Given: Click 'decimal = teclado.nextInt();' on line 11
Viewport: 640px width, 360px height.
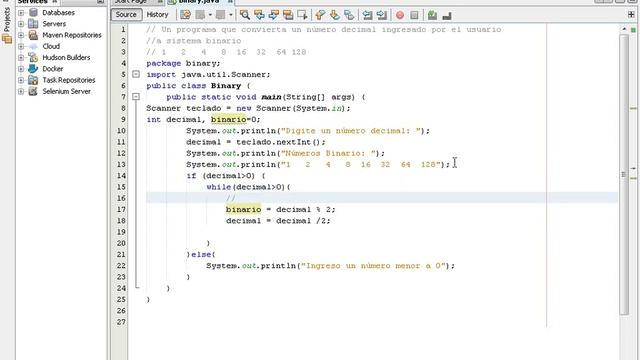Looking at the screenshot, I should (x=256, y=142).
